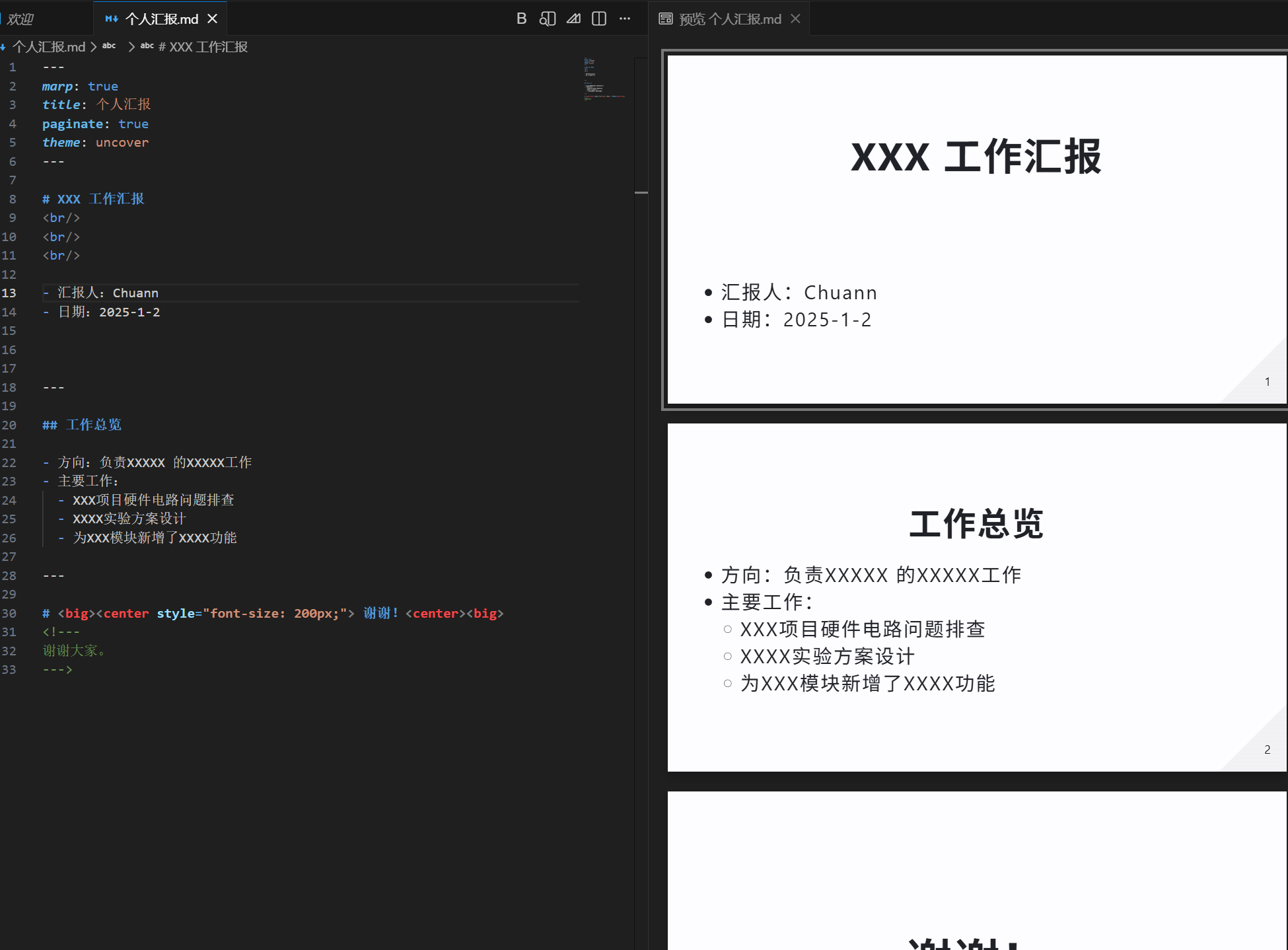Click line number 8 in gutter
The image size is (1288, 950).
coord(13,199)
